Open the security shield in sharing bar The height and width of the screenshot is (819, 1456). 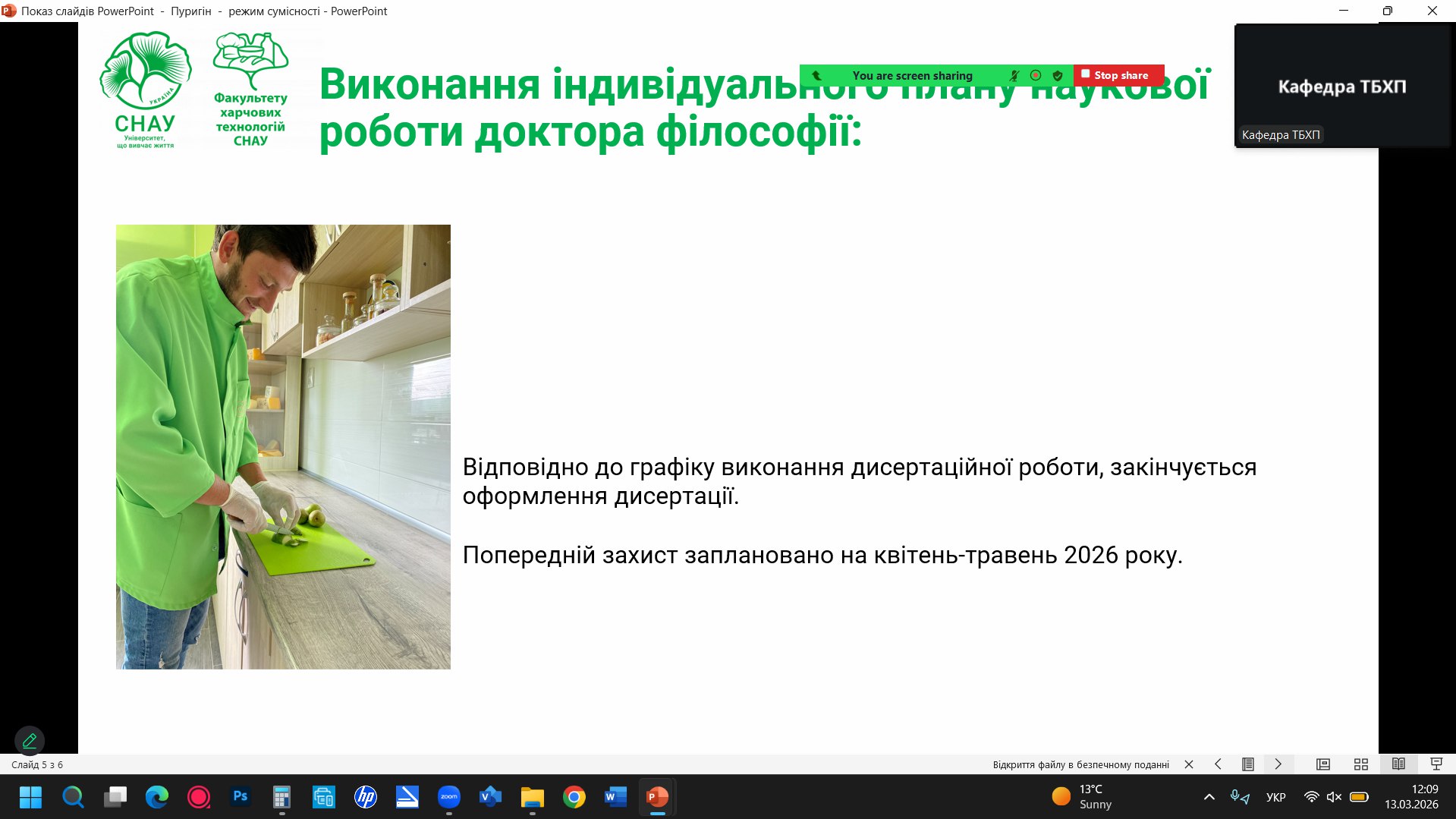pyautogui.click(x=1058, y=76)
